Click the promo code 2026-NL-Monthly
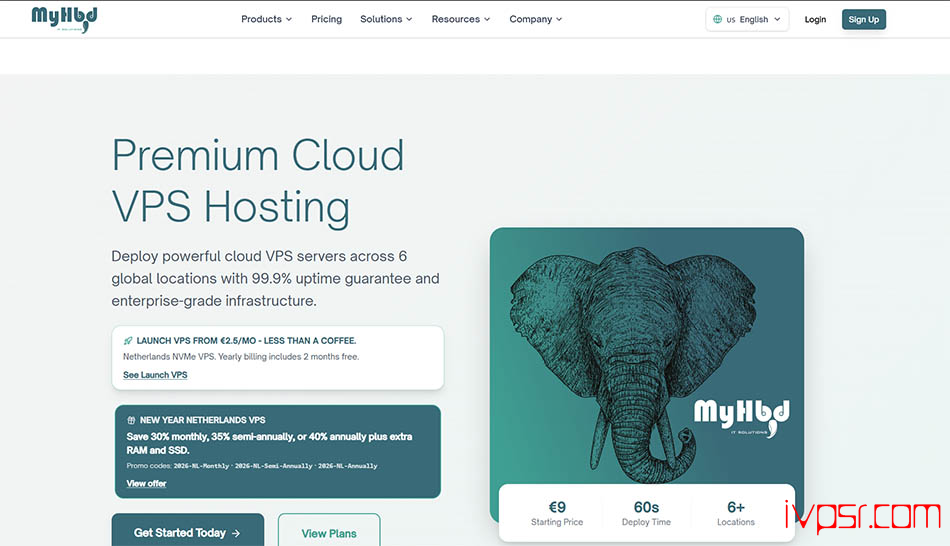The width and height of the screenshot is (950, 546). click(x=201, y=466)
